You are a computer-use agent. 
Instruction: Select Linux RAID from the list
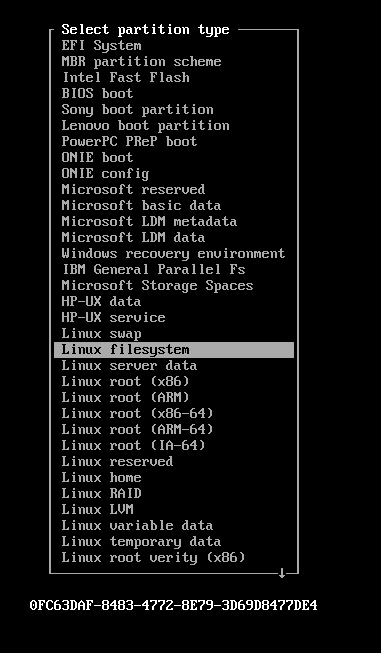coord(101,493)
